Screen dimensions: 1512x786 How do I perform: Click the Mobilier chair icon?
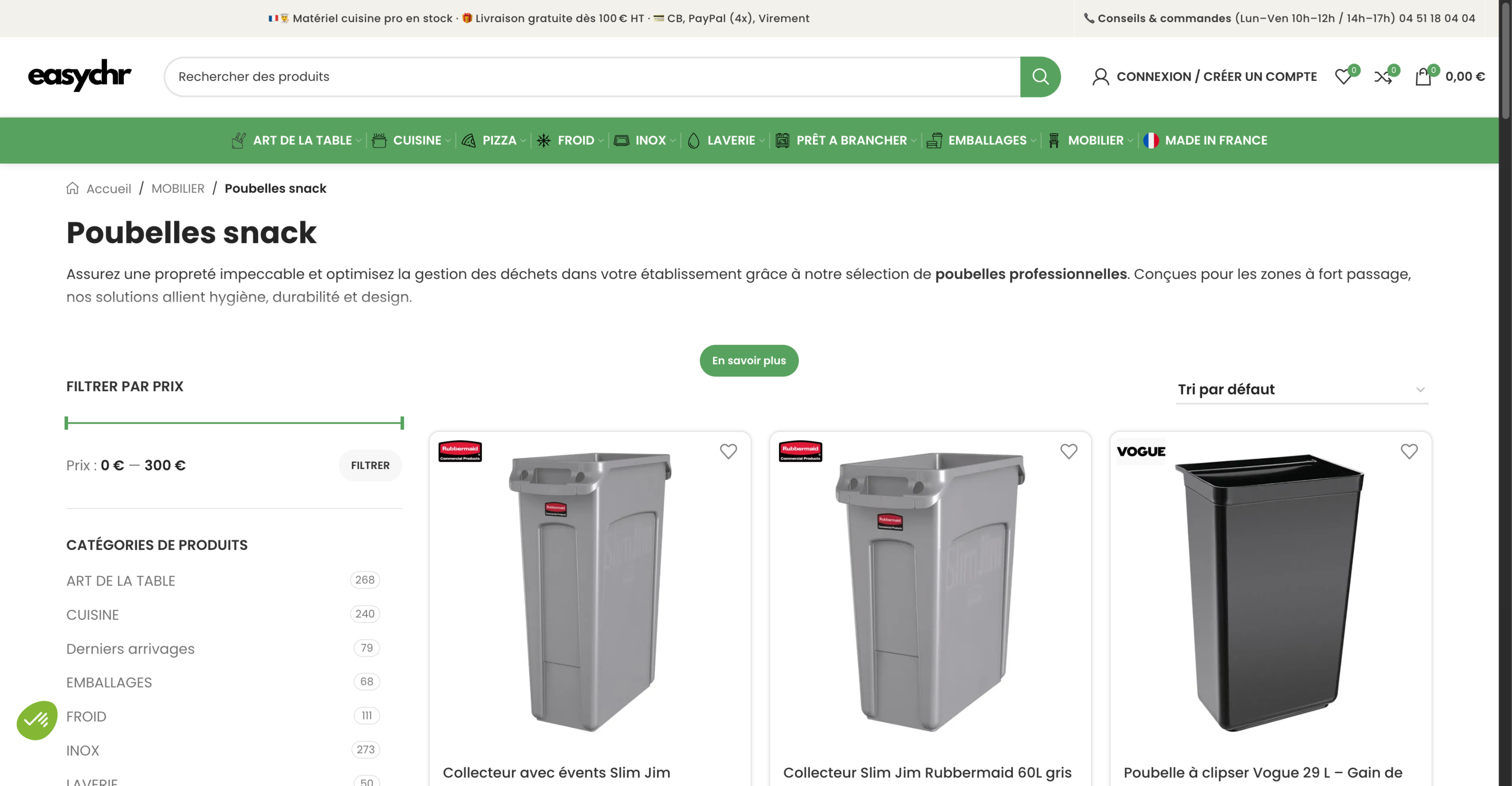click(x=1054, y=140)
